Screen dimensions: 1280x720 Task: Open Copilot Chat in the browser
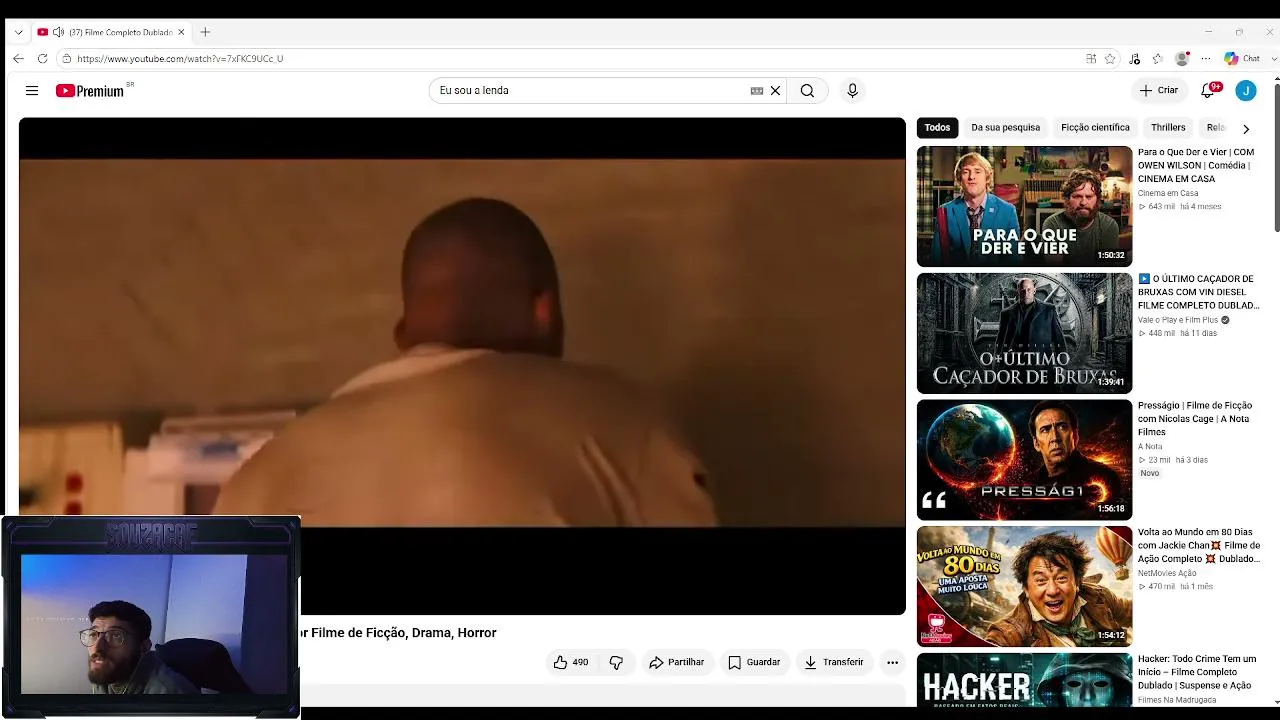(1242, 59)
